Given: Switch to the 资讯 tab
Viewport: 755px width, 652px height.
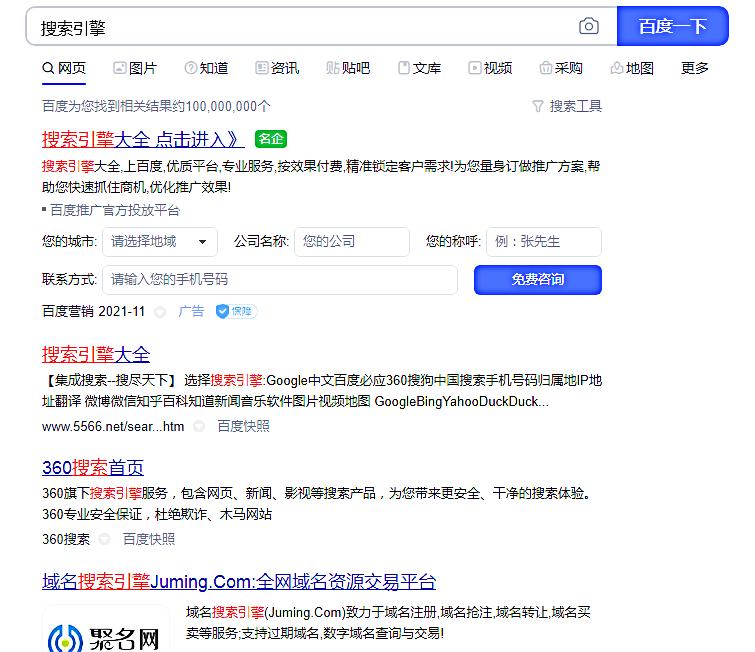Looking at the screenshot, I should (x=277, y=68).
